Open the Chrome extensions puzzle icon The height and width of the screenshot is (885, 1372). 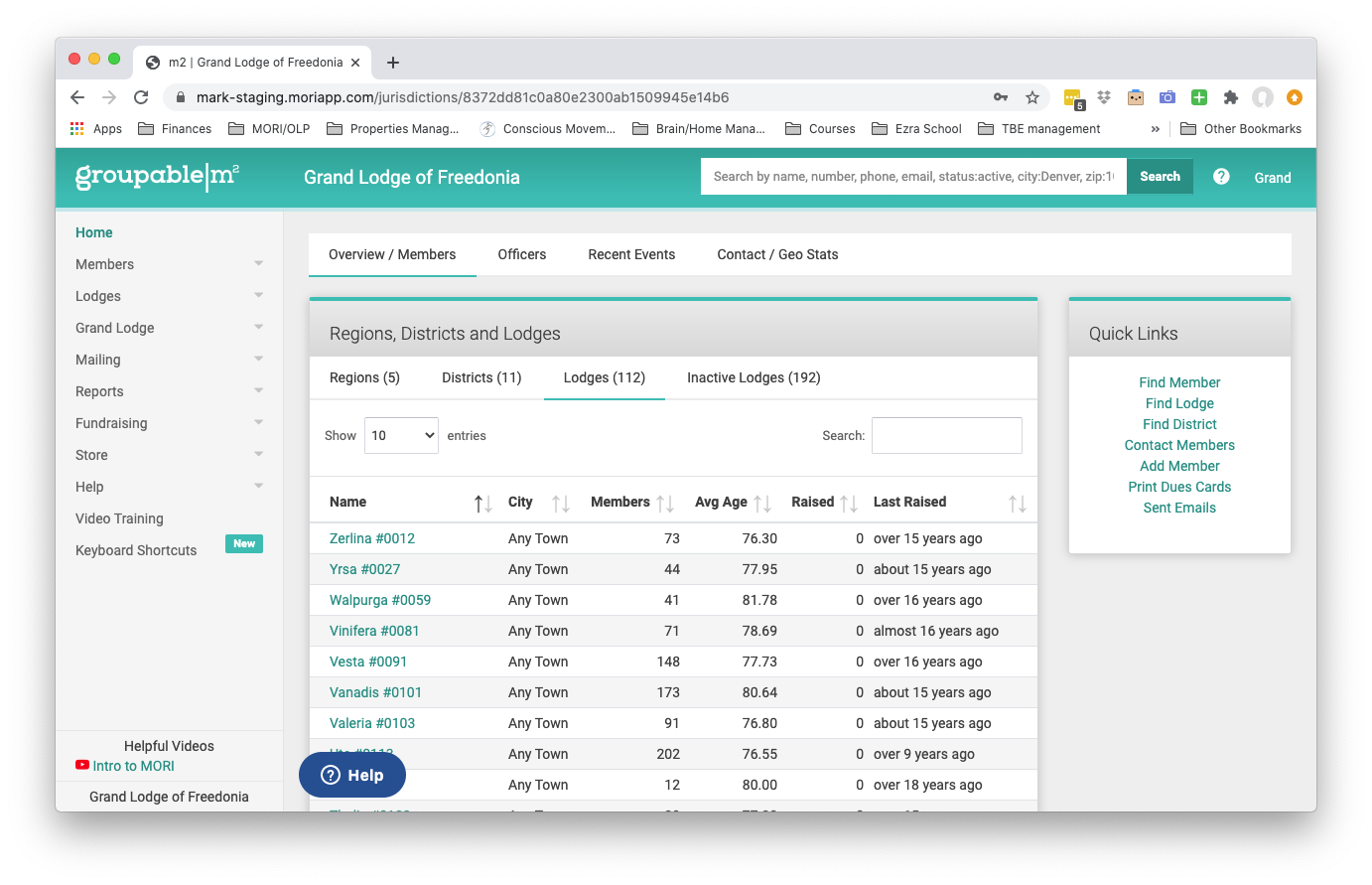click(x=1231, y=97)
